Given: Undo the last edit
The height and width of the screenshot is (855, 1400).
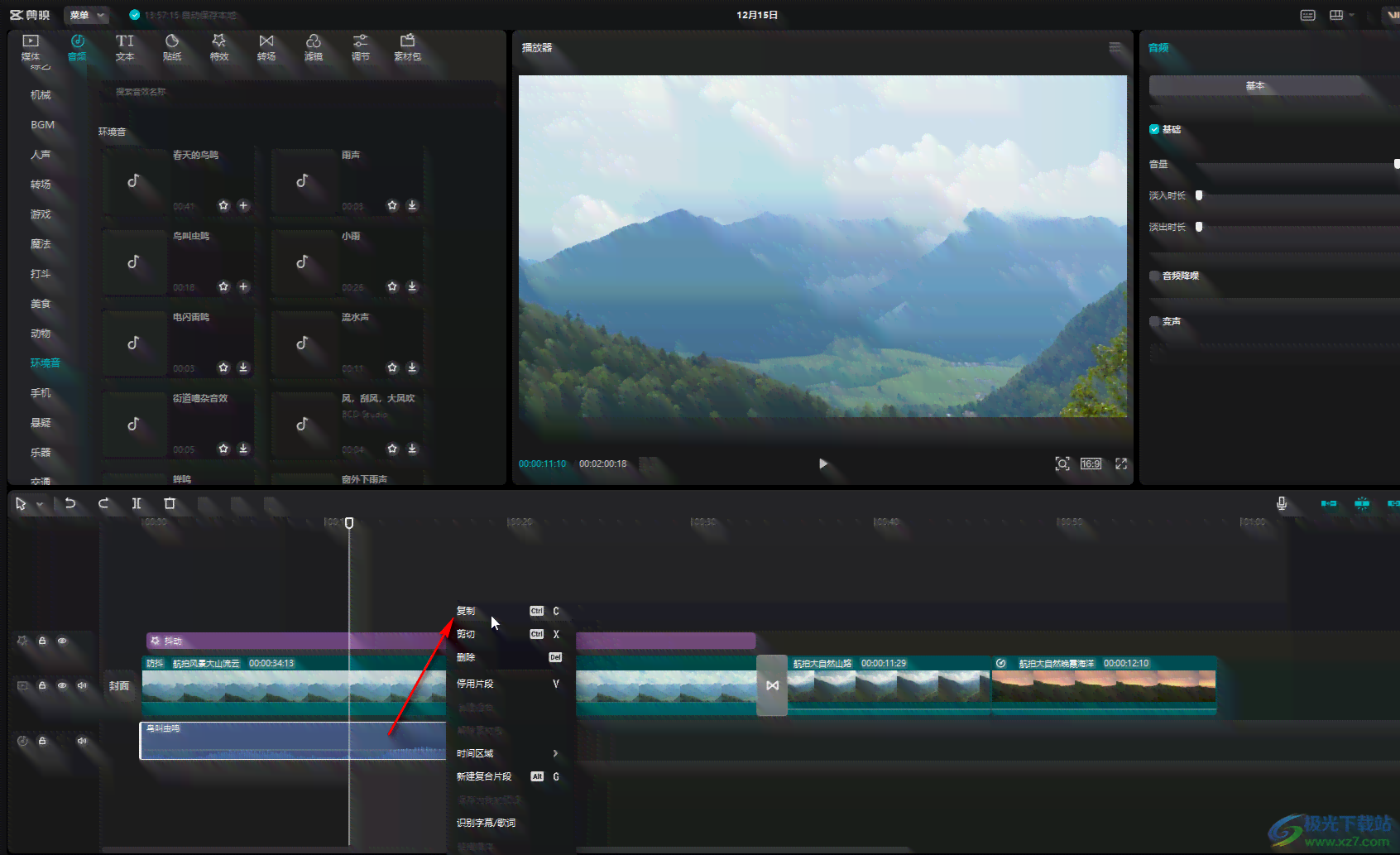Looking at the screenshot, I should pos(70,503).
